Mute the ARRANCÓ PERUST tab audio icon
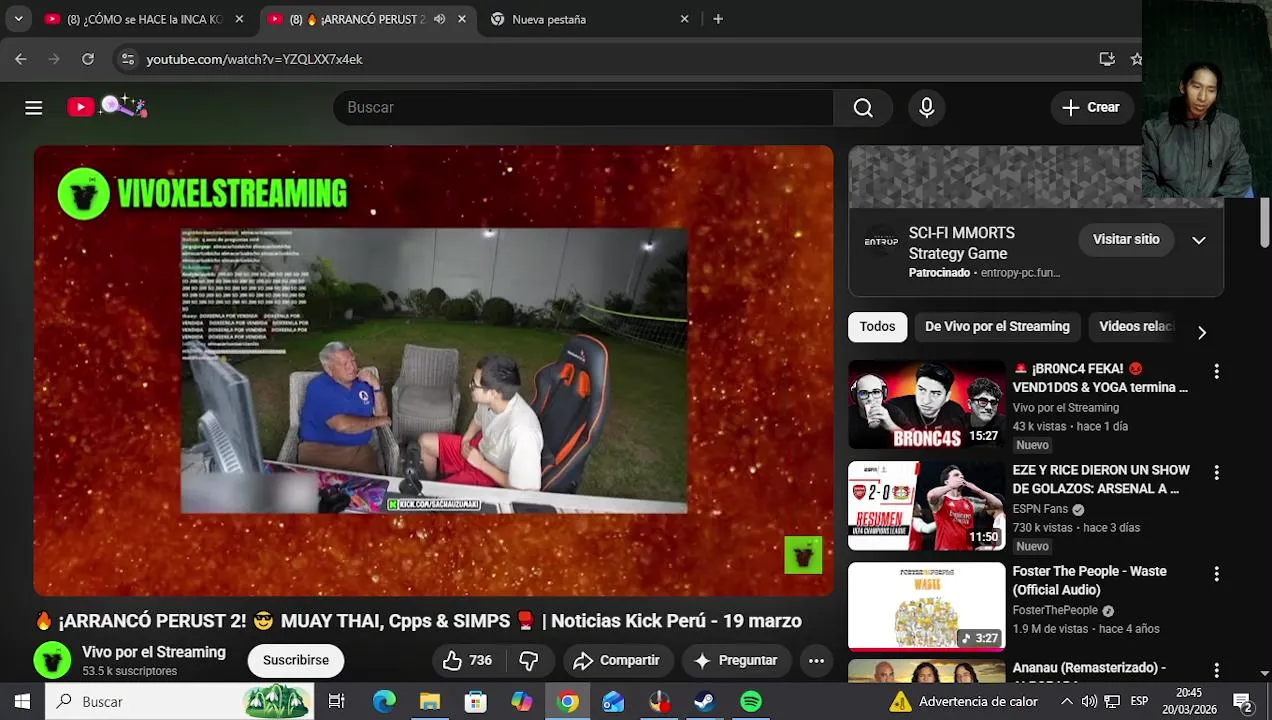Image resolution: width=1272 pixels, height=720 pixels. [x=439, y=19]
